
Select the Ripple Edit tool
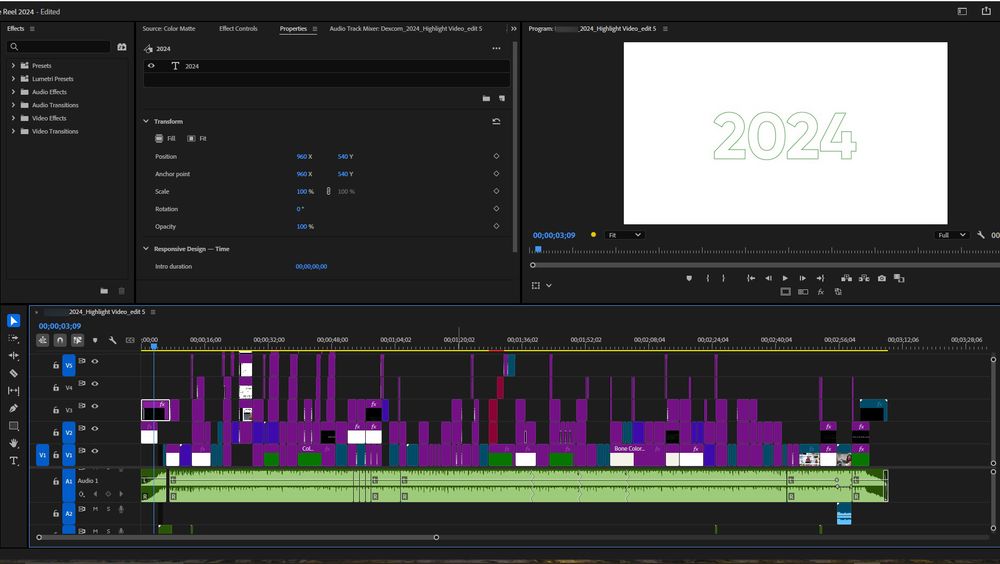click(14, 356)
